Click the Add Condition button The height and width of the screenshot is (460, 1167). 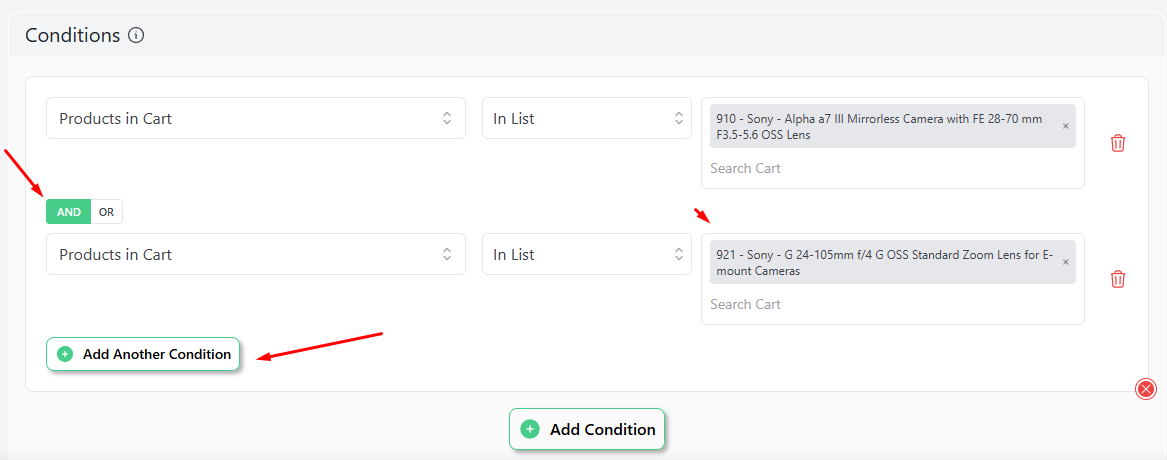[586, 429]
